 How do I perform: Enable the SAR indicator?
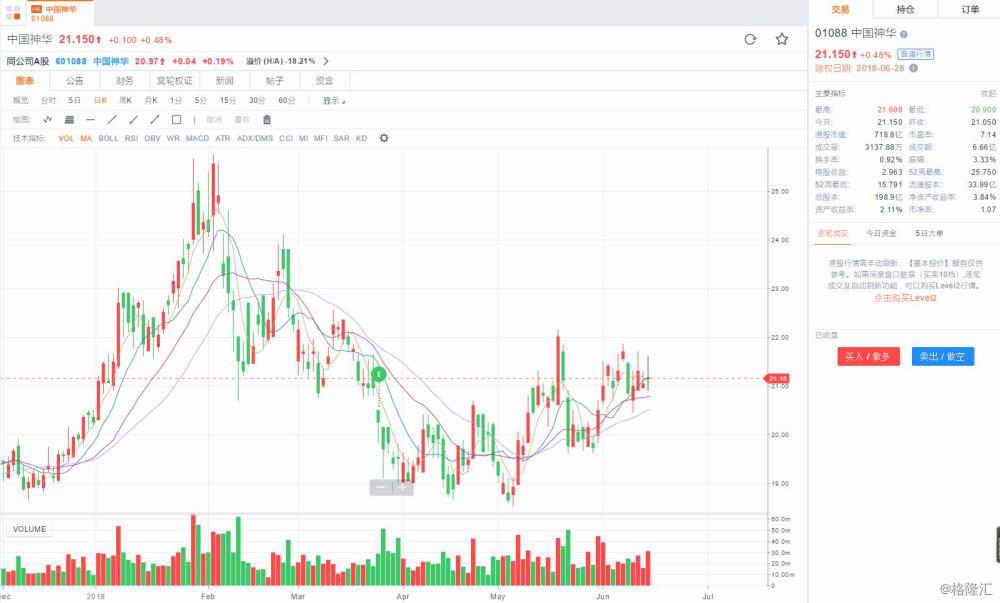[341, 138]
